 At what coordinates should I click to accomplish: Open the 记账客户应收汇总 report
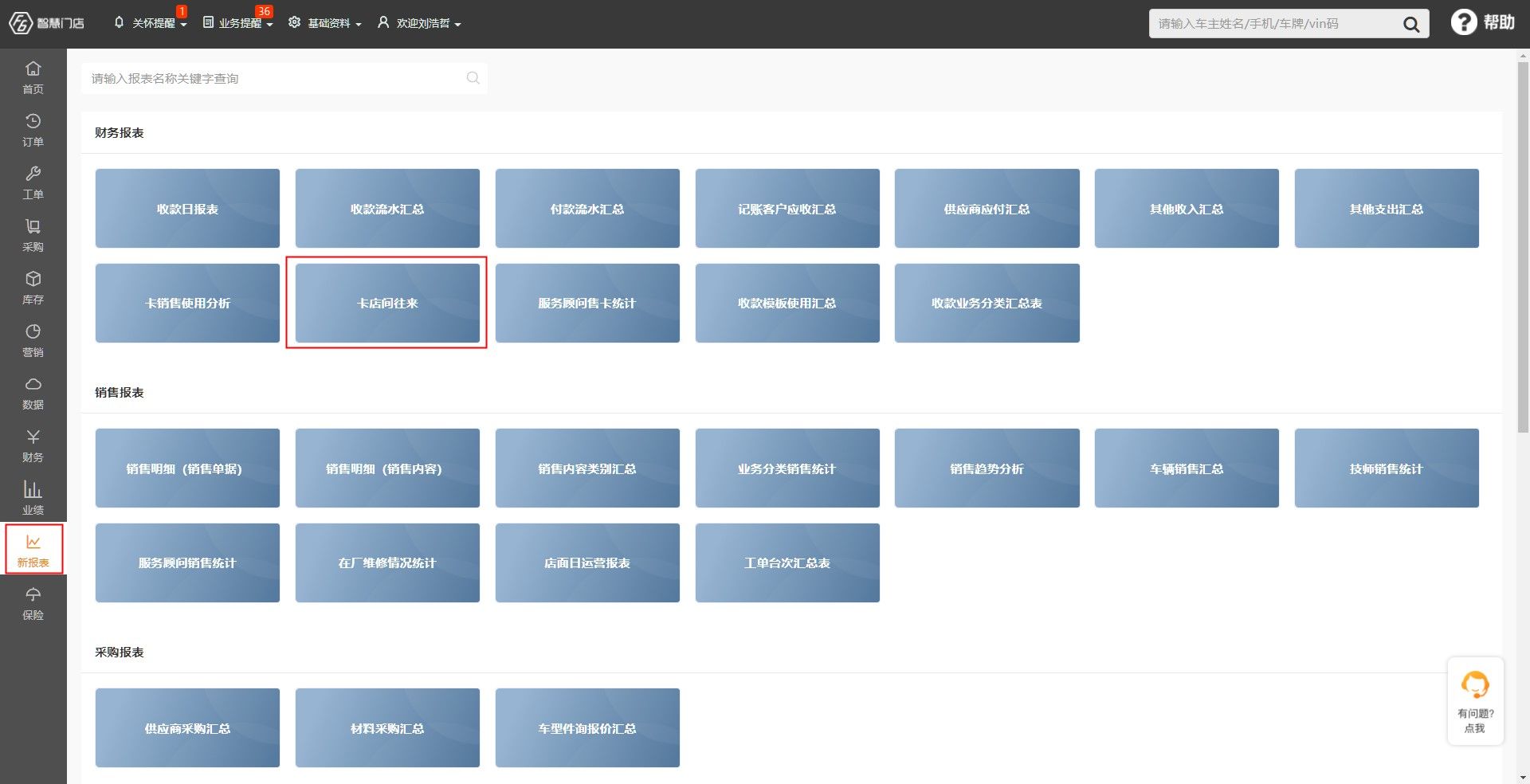787,208
